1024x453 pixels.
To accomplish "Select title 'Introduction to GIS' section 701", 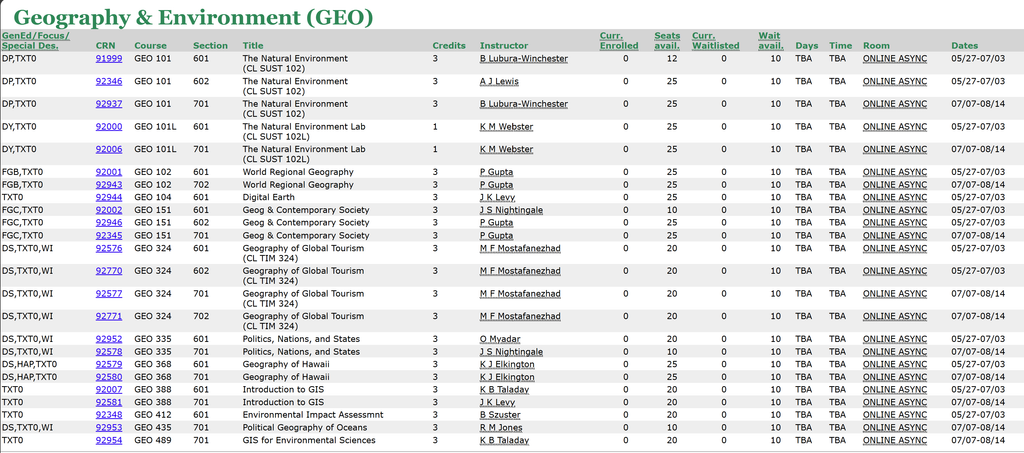I will 283,402.
